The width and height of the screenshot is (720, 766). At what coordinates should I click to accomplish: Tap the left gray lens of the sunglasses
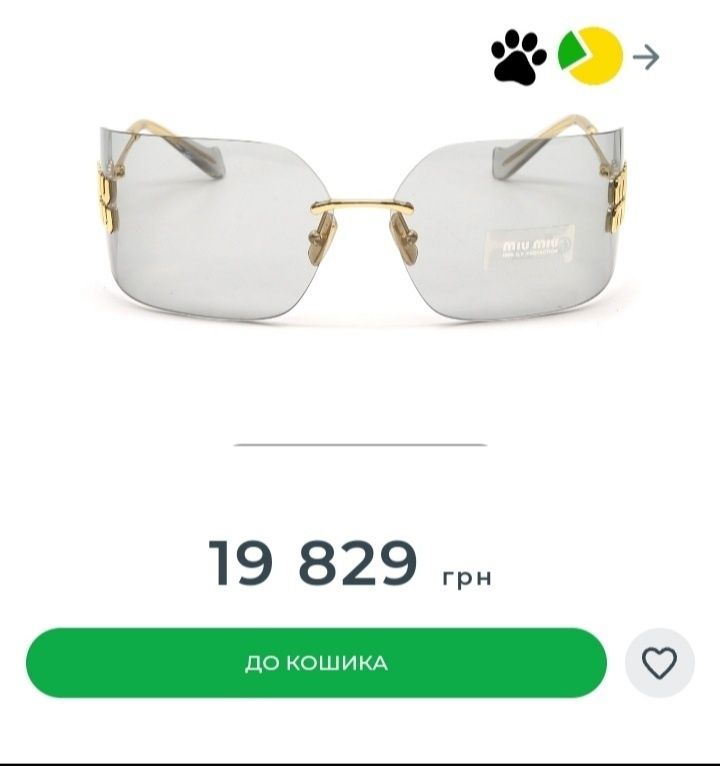click(210, 230)
